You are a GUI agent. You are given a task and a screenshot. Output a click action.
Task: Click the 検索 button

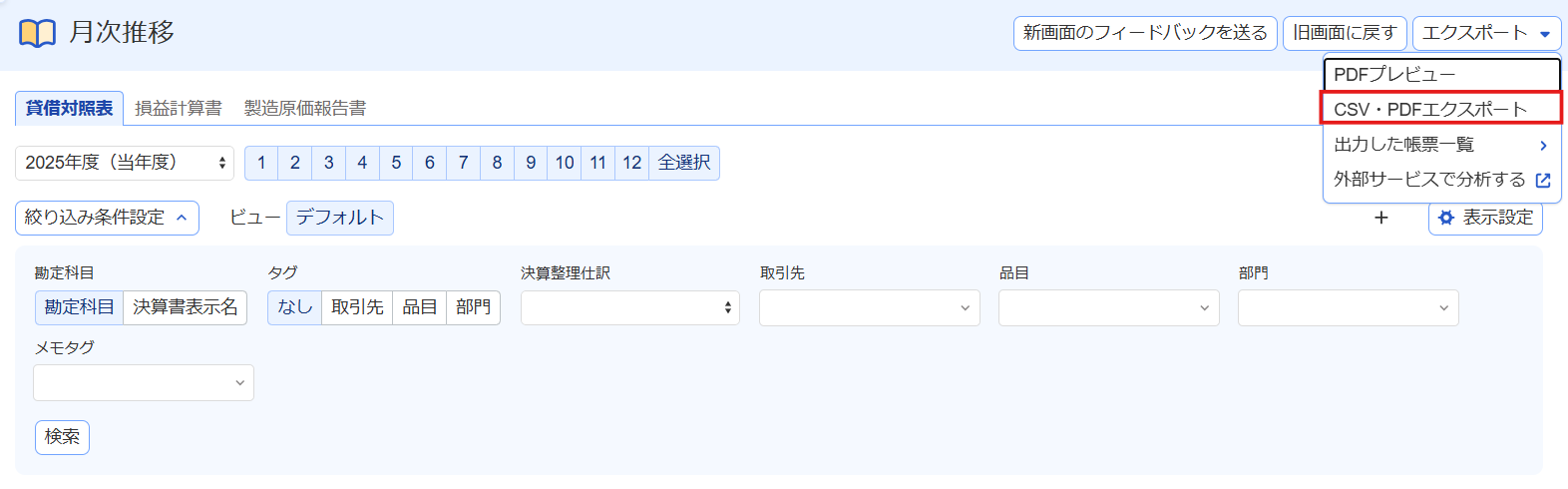[x=62, y=437]
